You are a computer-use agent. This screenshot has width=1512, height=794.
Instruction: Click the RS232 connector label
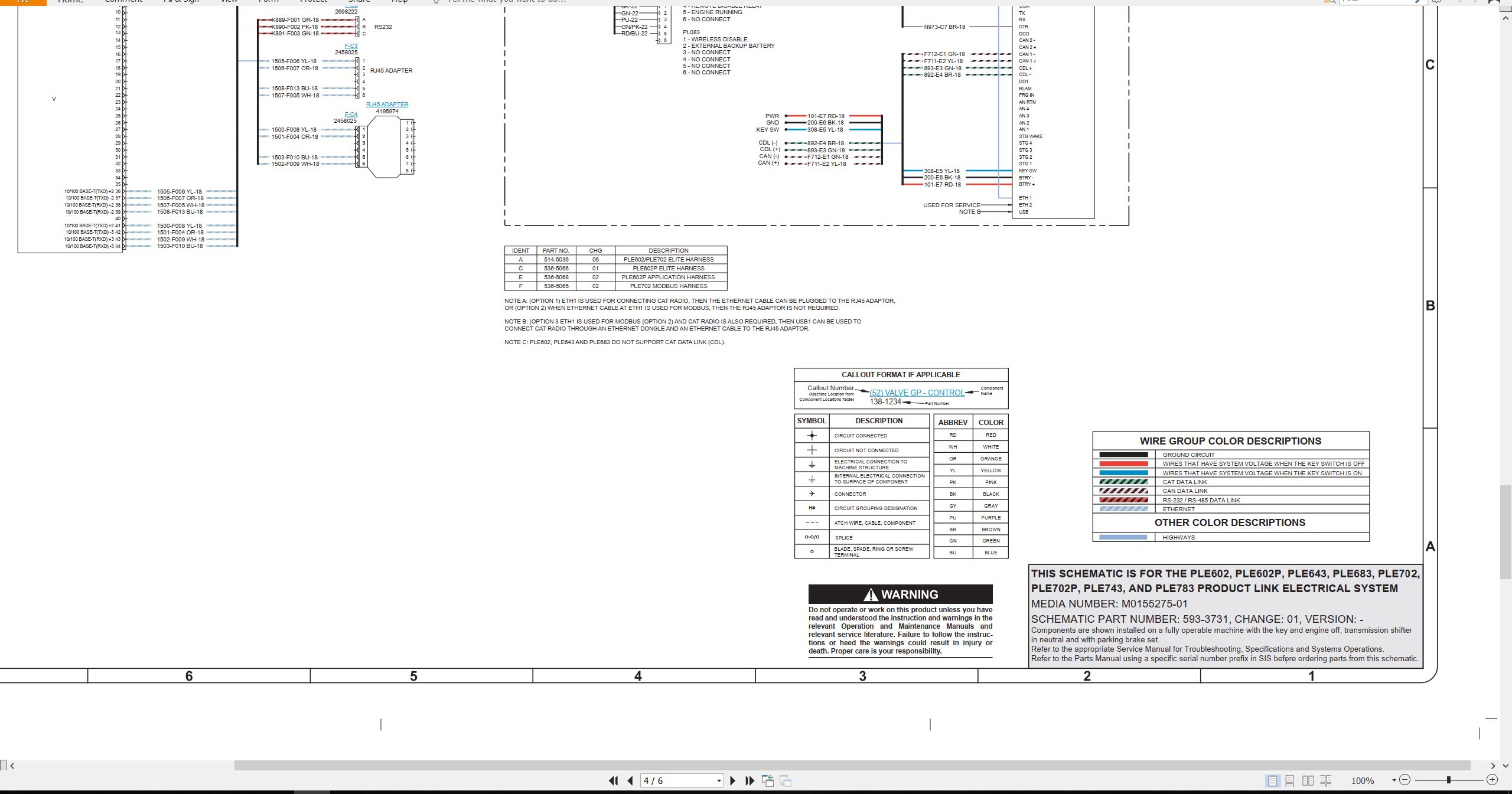(383, 27)
